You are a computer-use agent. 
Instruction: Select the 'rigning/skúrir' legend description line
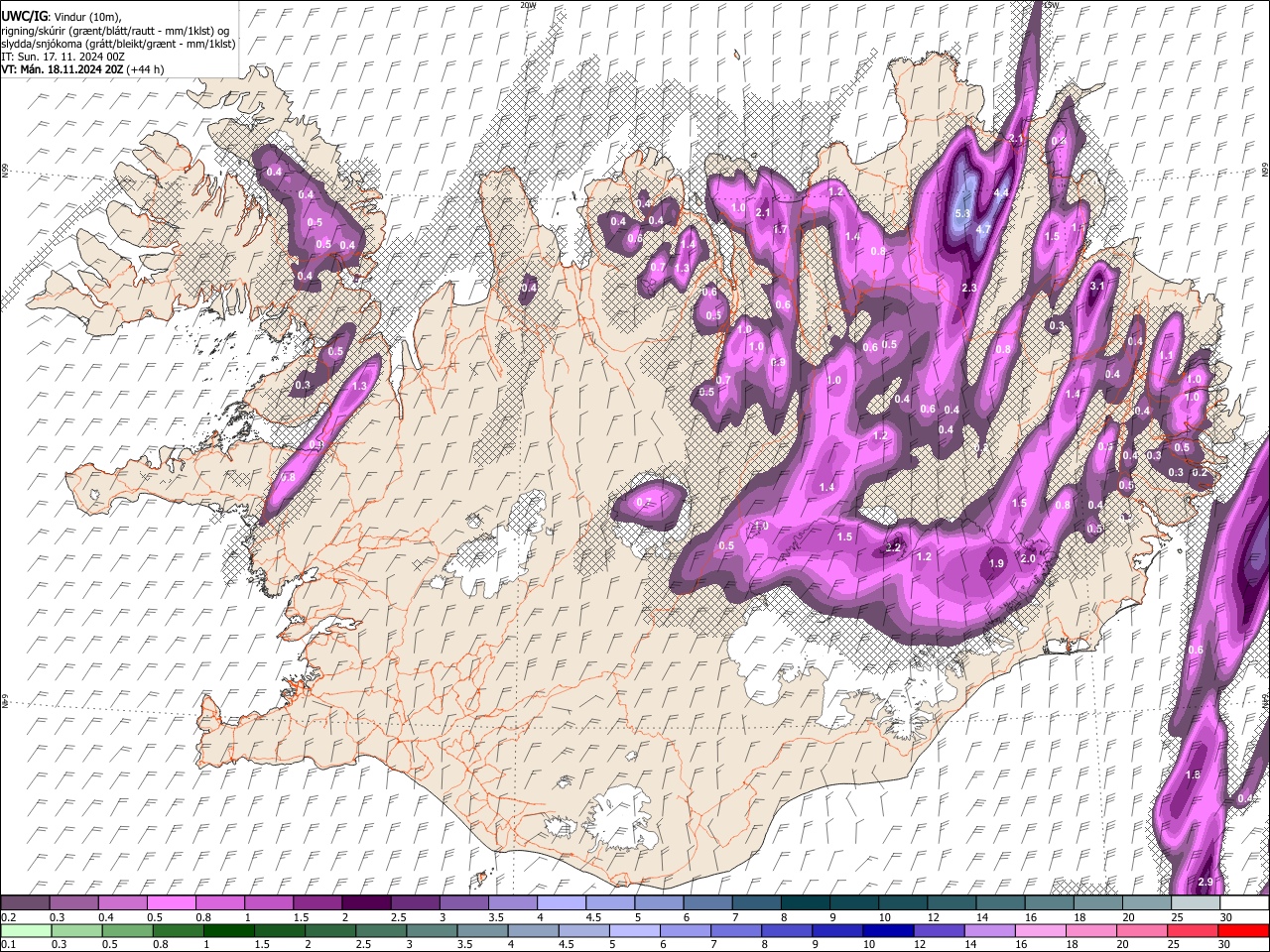pyautogui.click(x=116, y=31)
